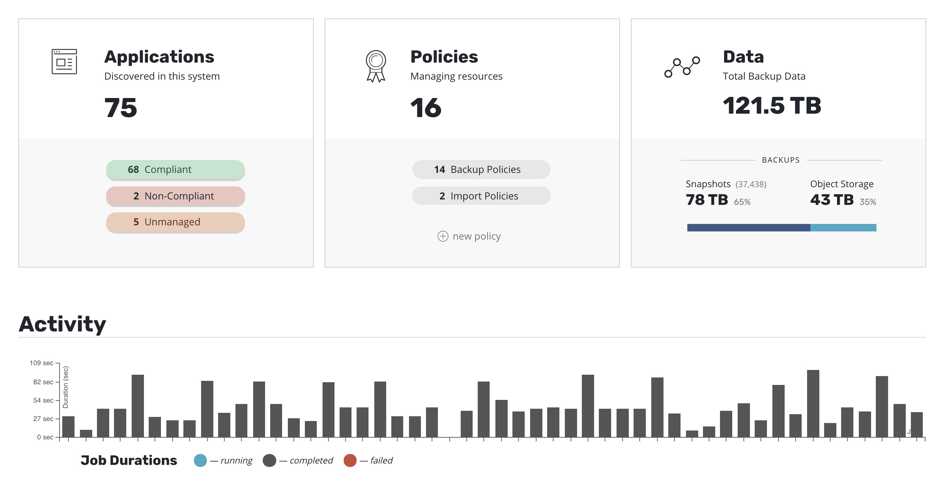The height and width of the screenshot is (486, 950).
Task: Click the Data line-graph icon
Action: coord(682,67)
